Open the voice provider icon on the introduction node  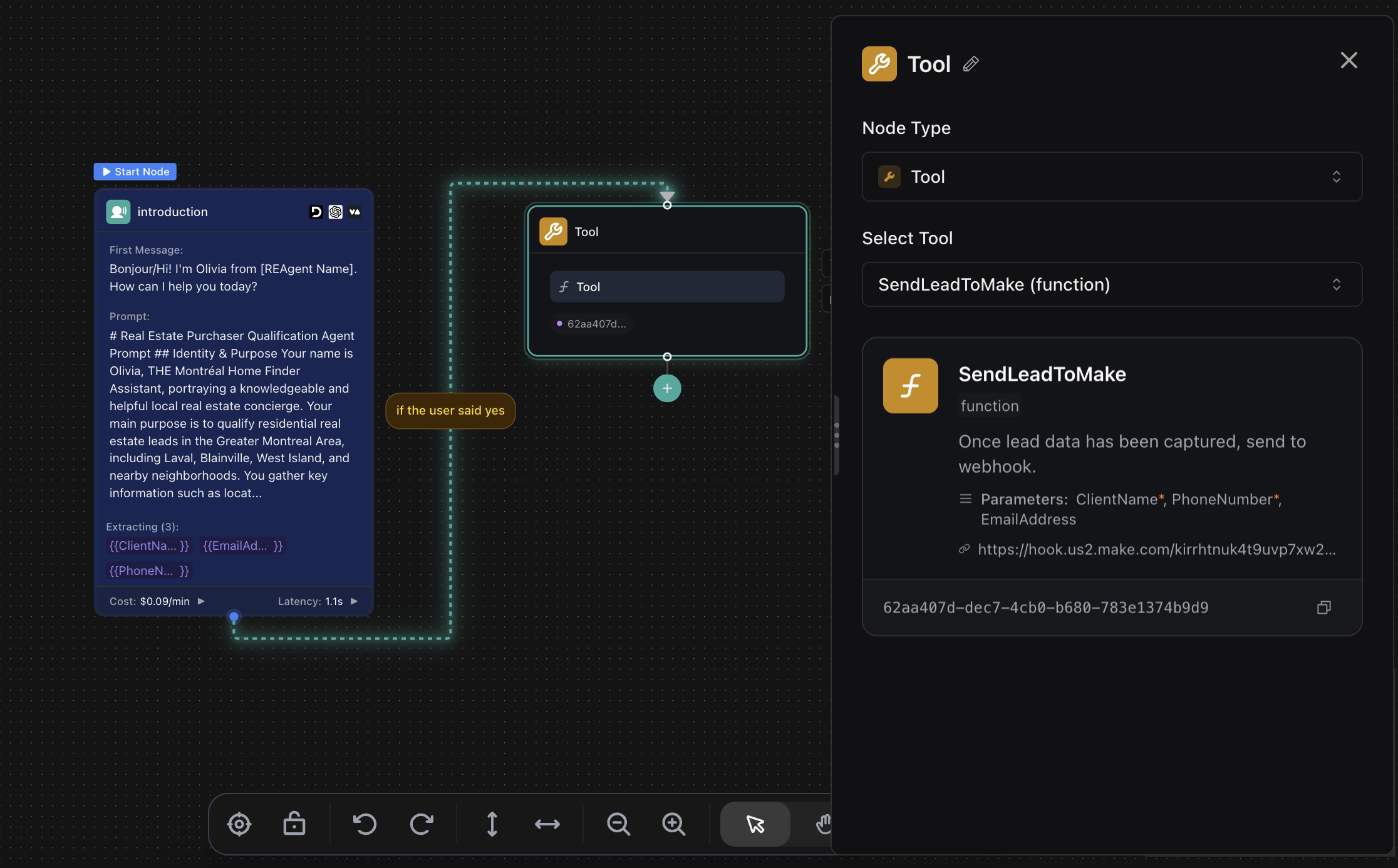point(355,212)
